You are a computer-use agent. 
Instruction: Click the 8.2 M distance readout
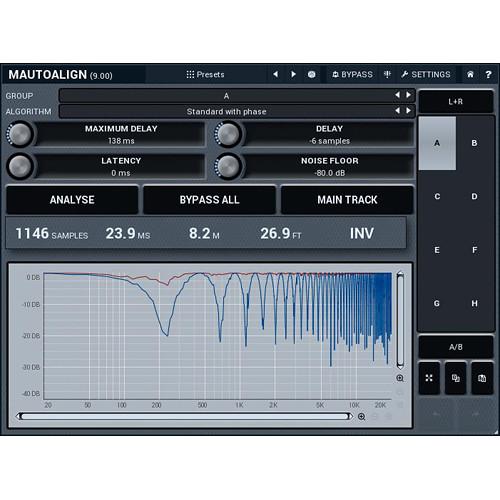[x=204, y=233]
